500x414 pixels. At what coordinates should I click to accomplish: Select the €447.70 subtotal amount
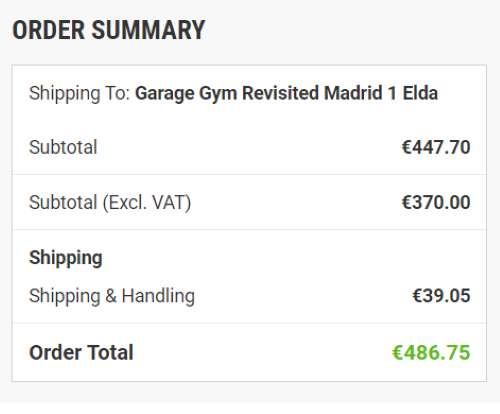(x=436, y=147)
